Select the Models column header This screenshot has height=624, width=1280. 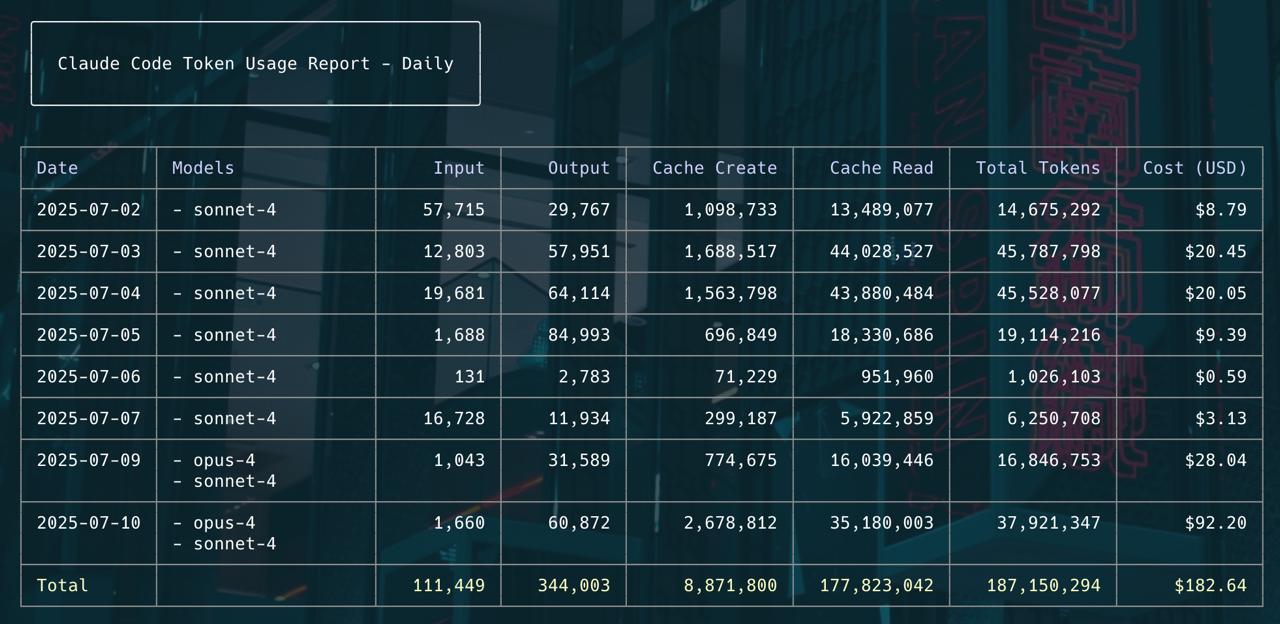click(x=203, y=168)
